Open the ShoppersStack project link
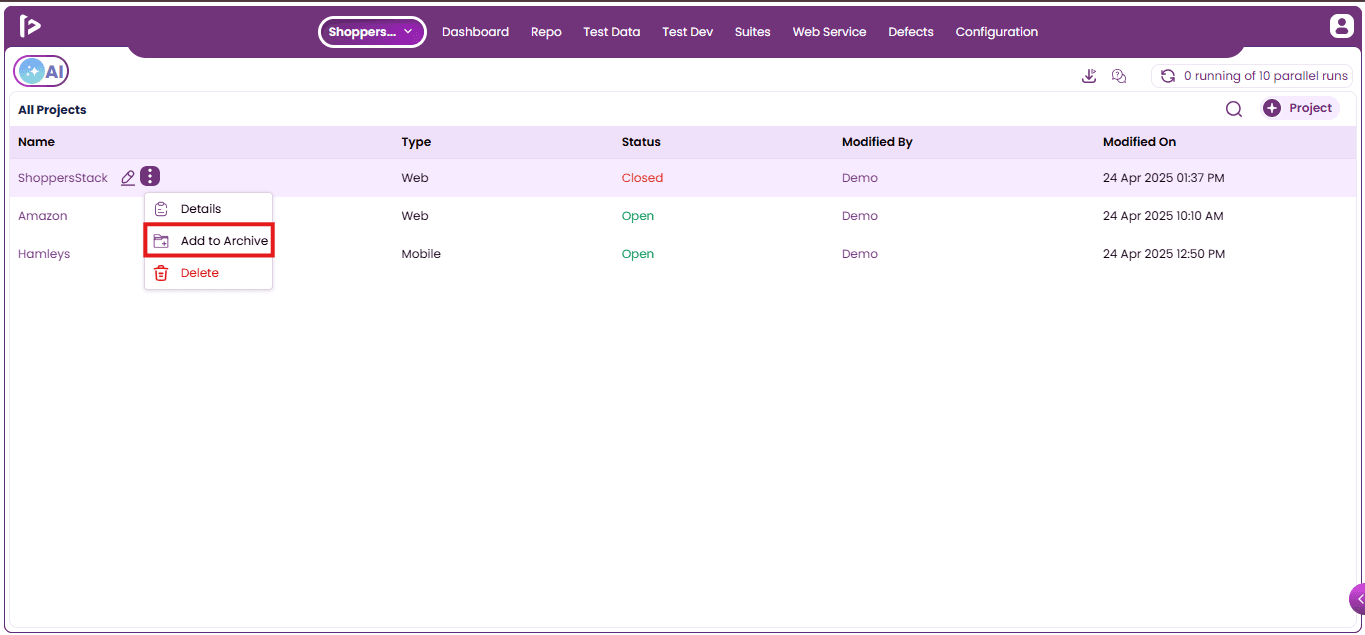The width and height of the screenshot is (1365, 635). [x=63, y=178]
